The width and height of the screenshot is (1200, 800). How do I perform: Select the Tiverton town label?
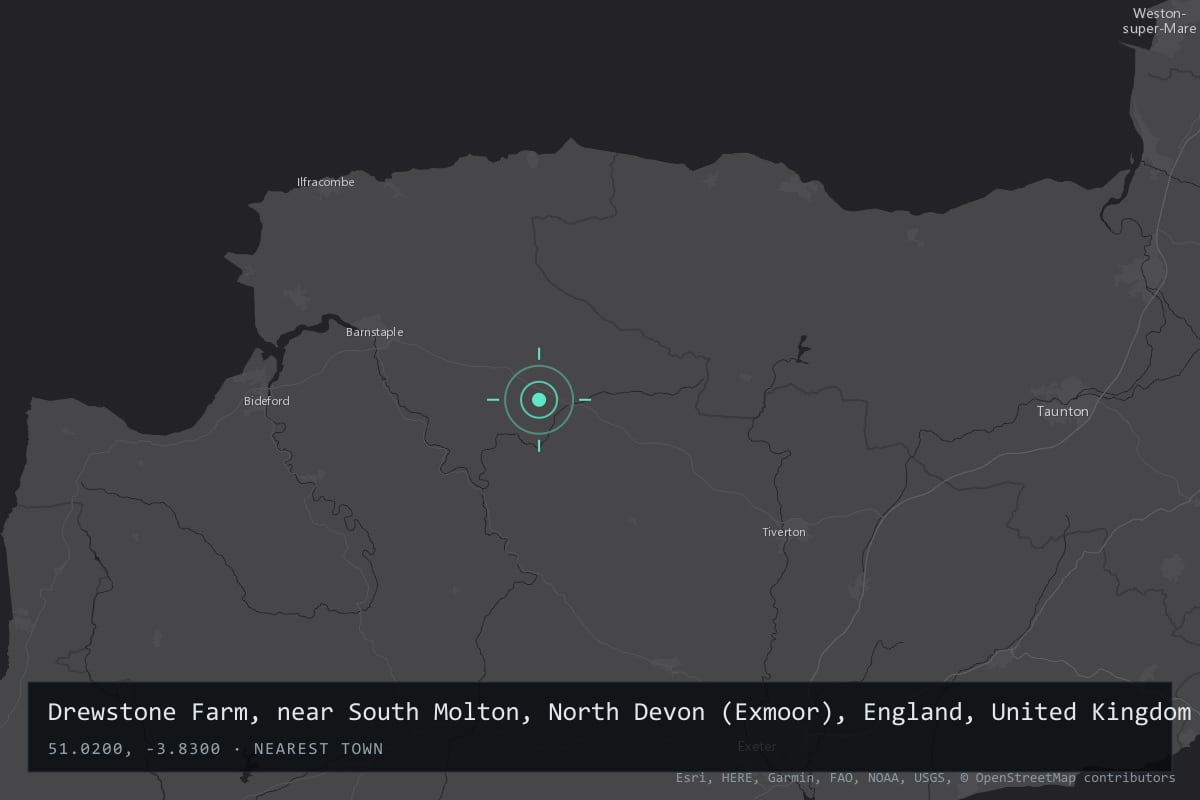[x=784, y=532]
